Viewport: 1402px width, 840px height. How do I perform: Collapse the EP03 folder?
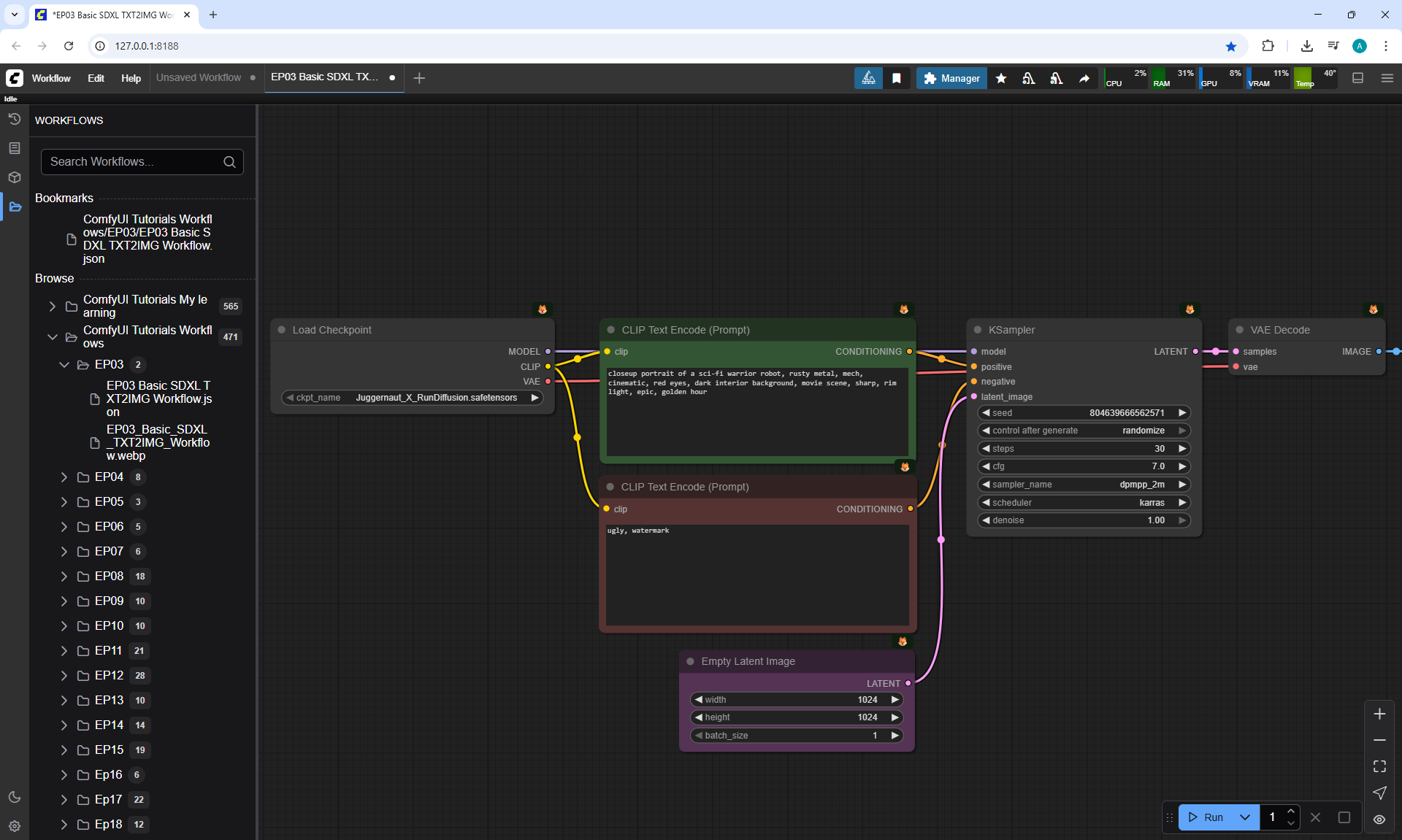tap(64, 364)
